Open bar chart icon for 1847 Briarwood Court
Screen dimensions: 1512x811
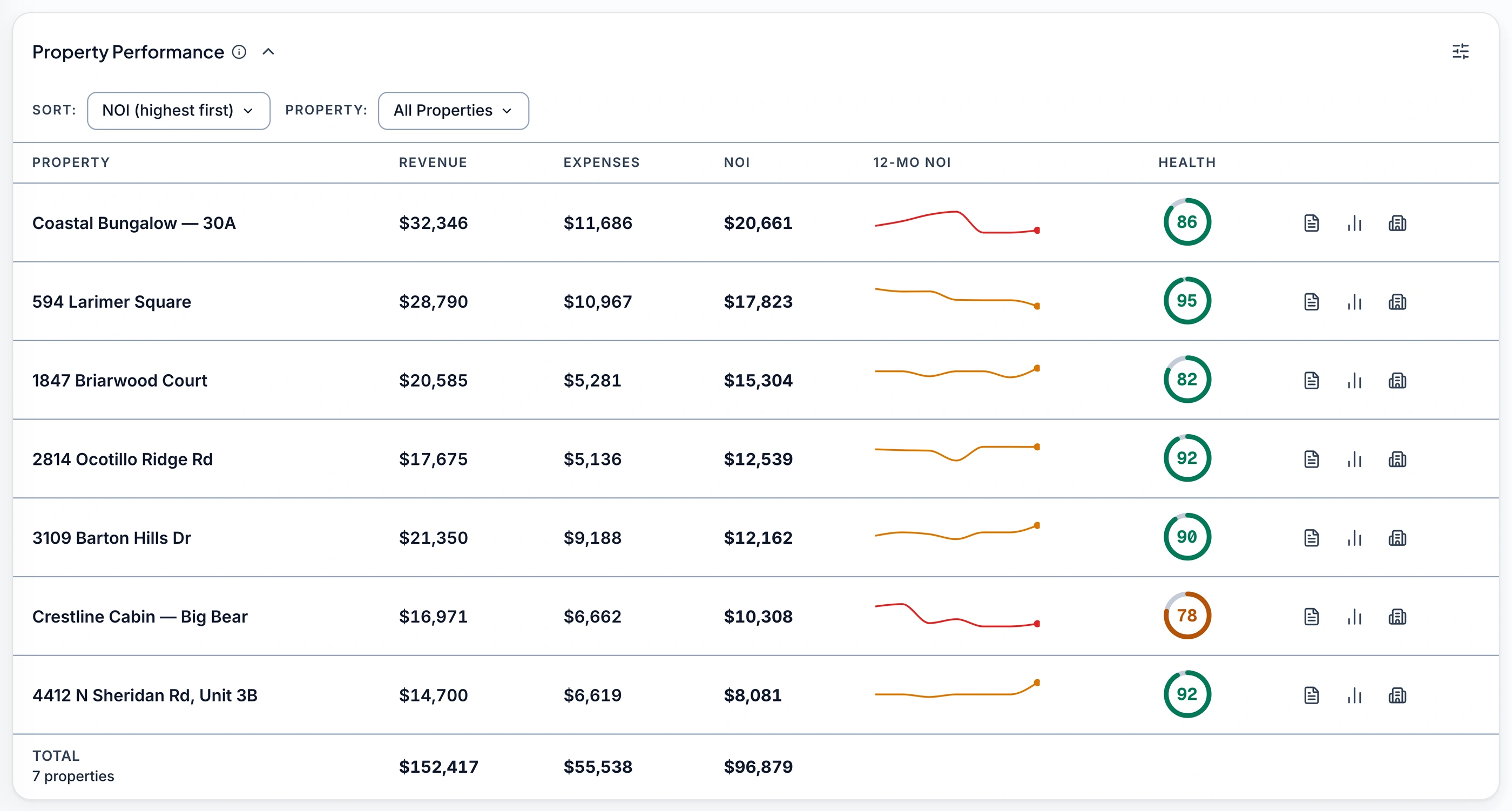coord(1354,380)
